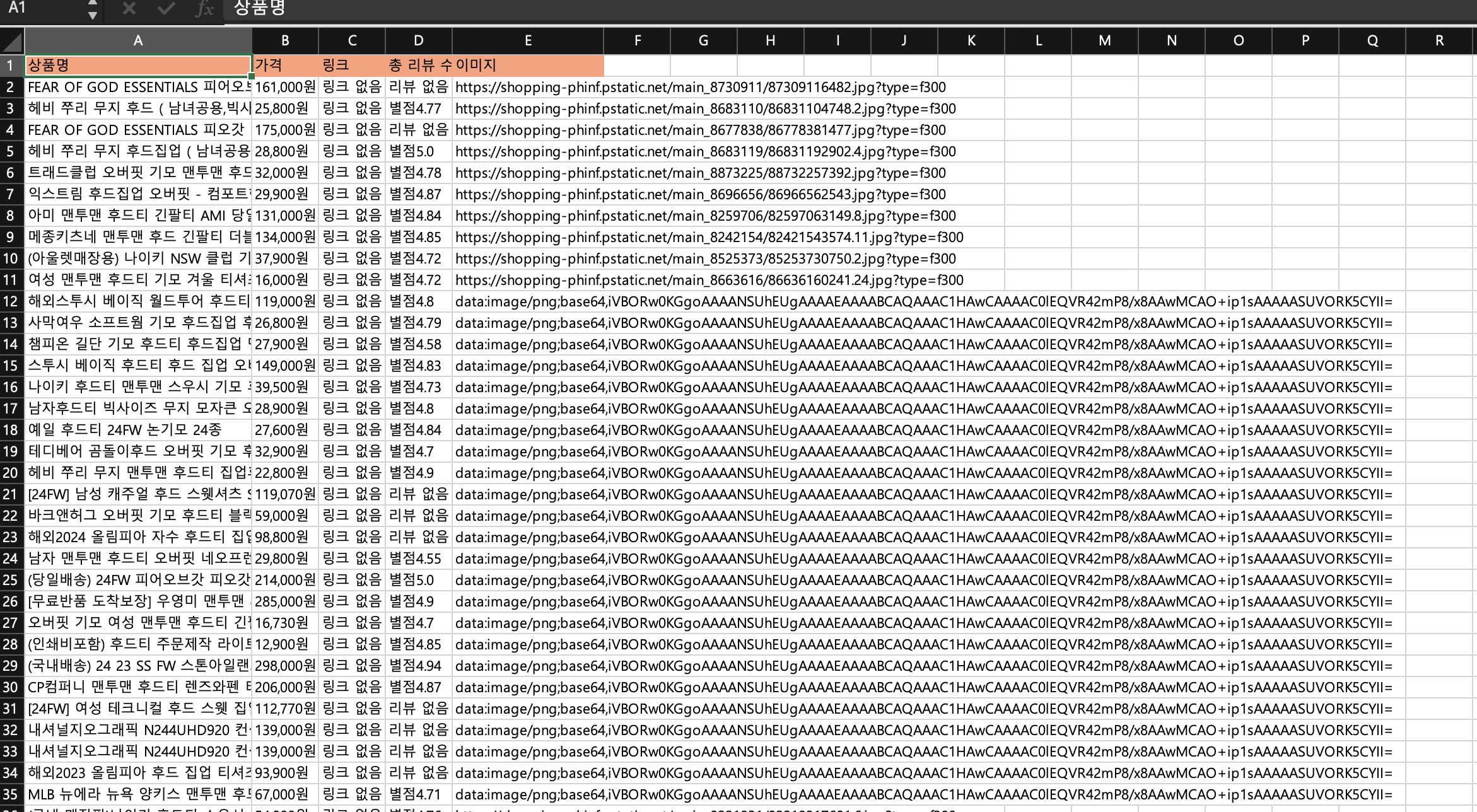
Task: Select the 챔피온 길단 기모 후드티 product cell
Action: [138, 344]
